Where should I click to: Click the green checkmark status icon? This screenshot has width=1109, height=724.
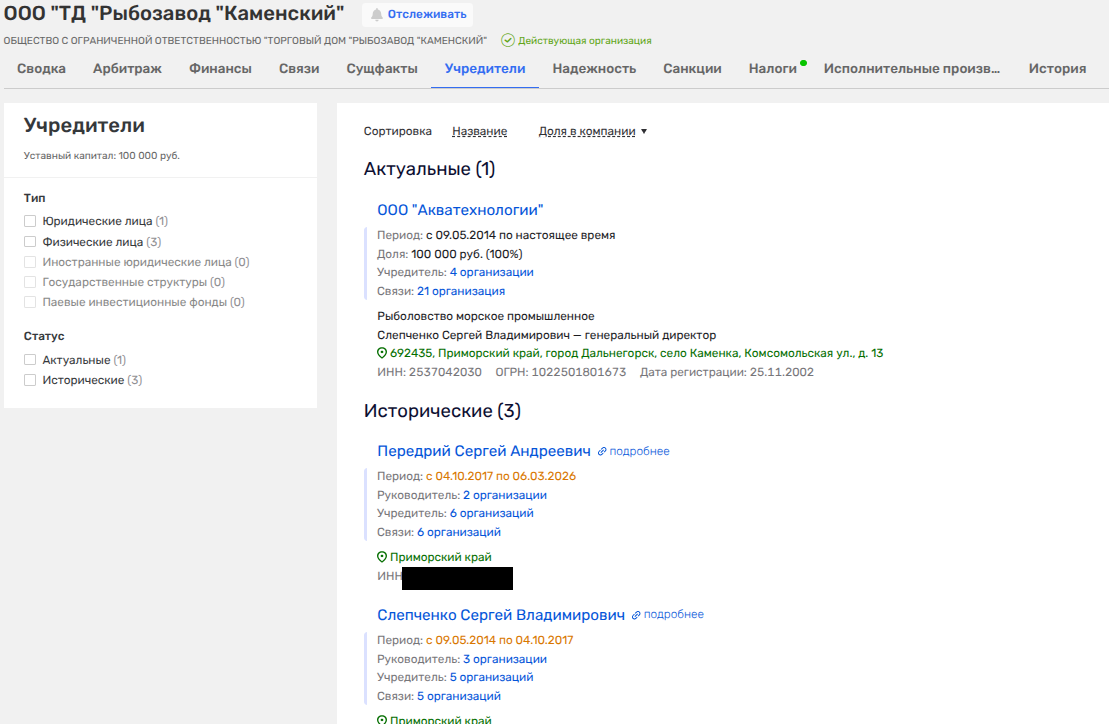click(508, 41)
